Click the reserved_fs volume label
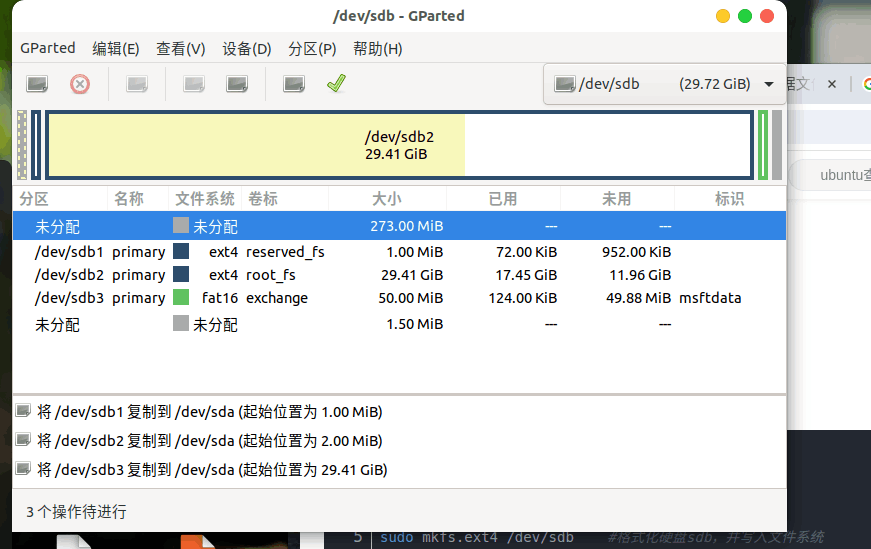Screen dimensions: 871x549 tap(285, 252)
